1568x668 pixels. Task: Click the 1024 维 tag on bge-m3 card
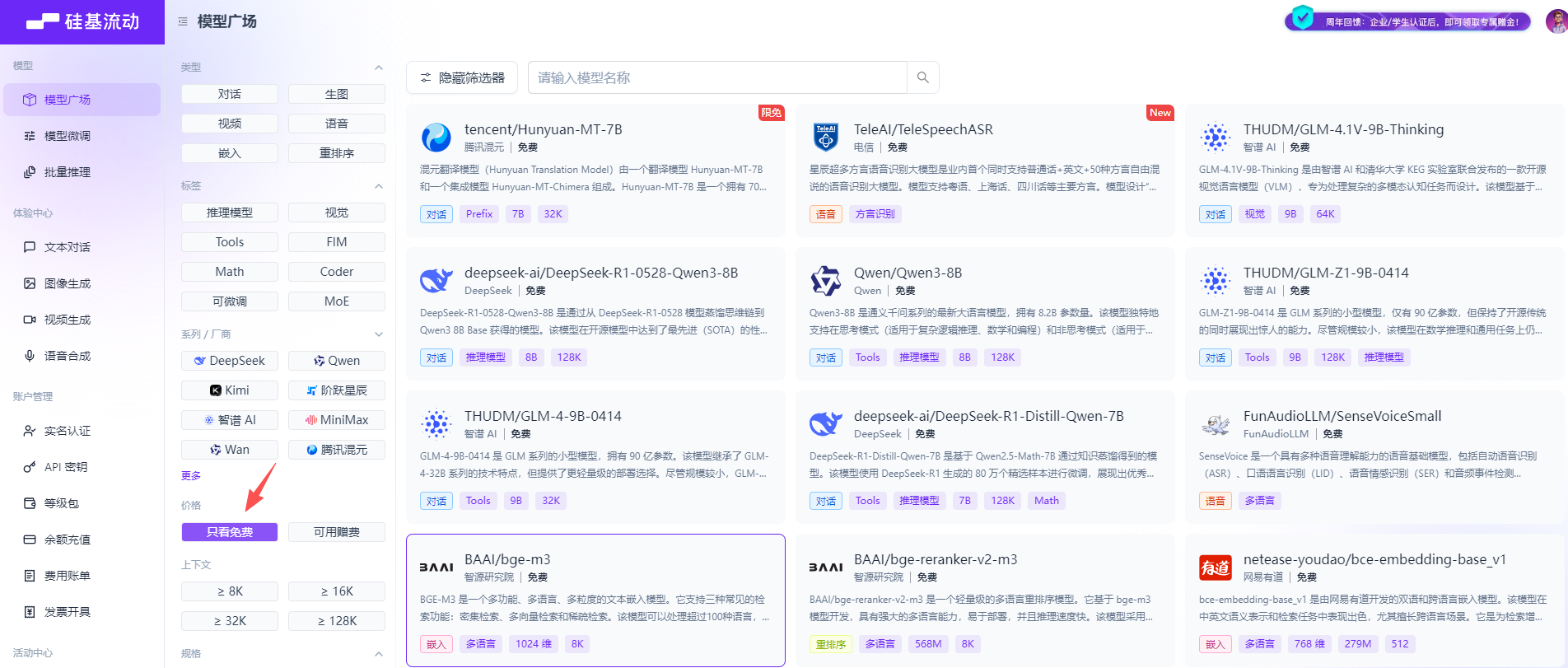click(x=534, y=644)
